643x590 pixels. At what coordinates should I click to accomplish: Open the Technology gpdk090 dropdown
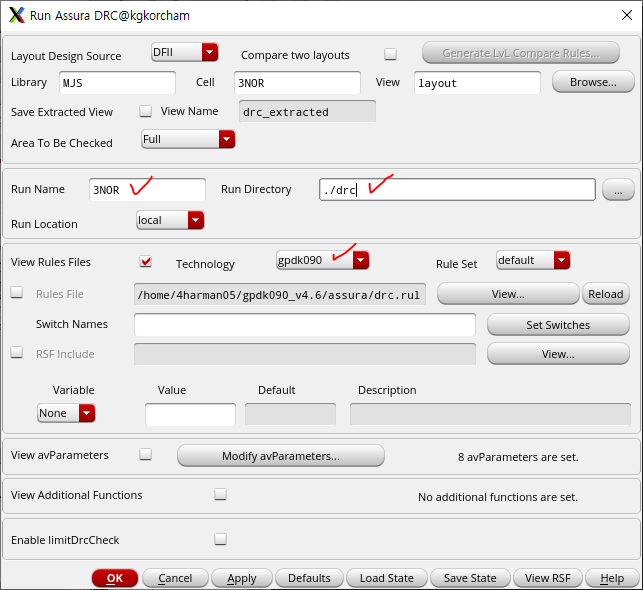point(323,260)
